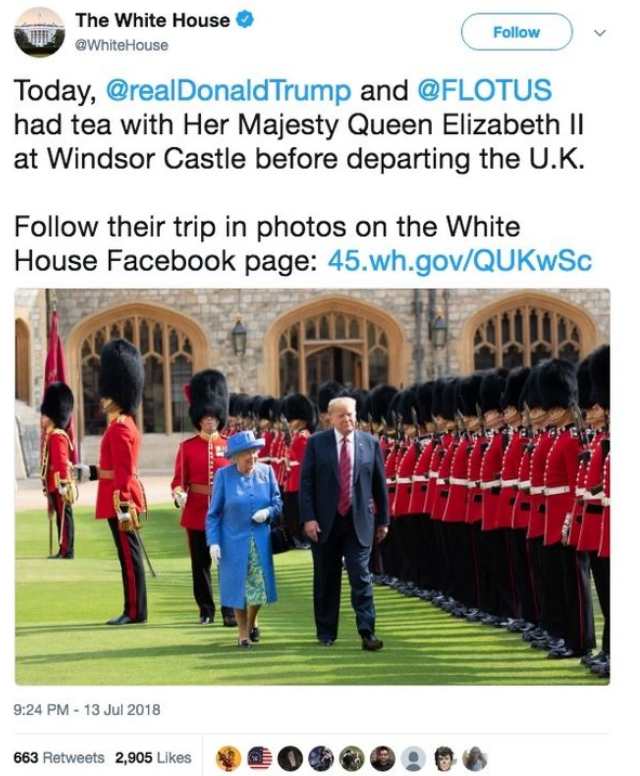The height and width of the screenshot is (776, 640).
Task: Open the fifth liker avatar
Action: [351, 758]
